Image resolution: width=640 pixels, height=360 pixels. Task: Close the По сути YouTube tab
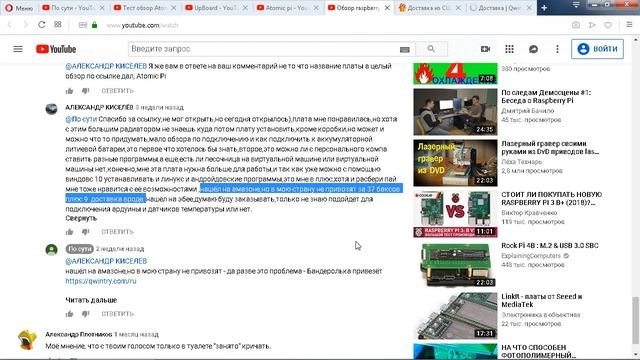(x=102, y=8)
